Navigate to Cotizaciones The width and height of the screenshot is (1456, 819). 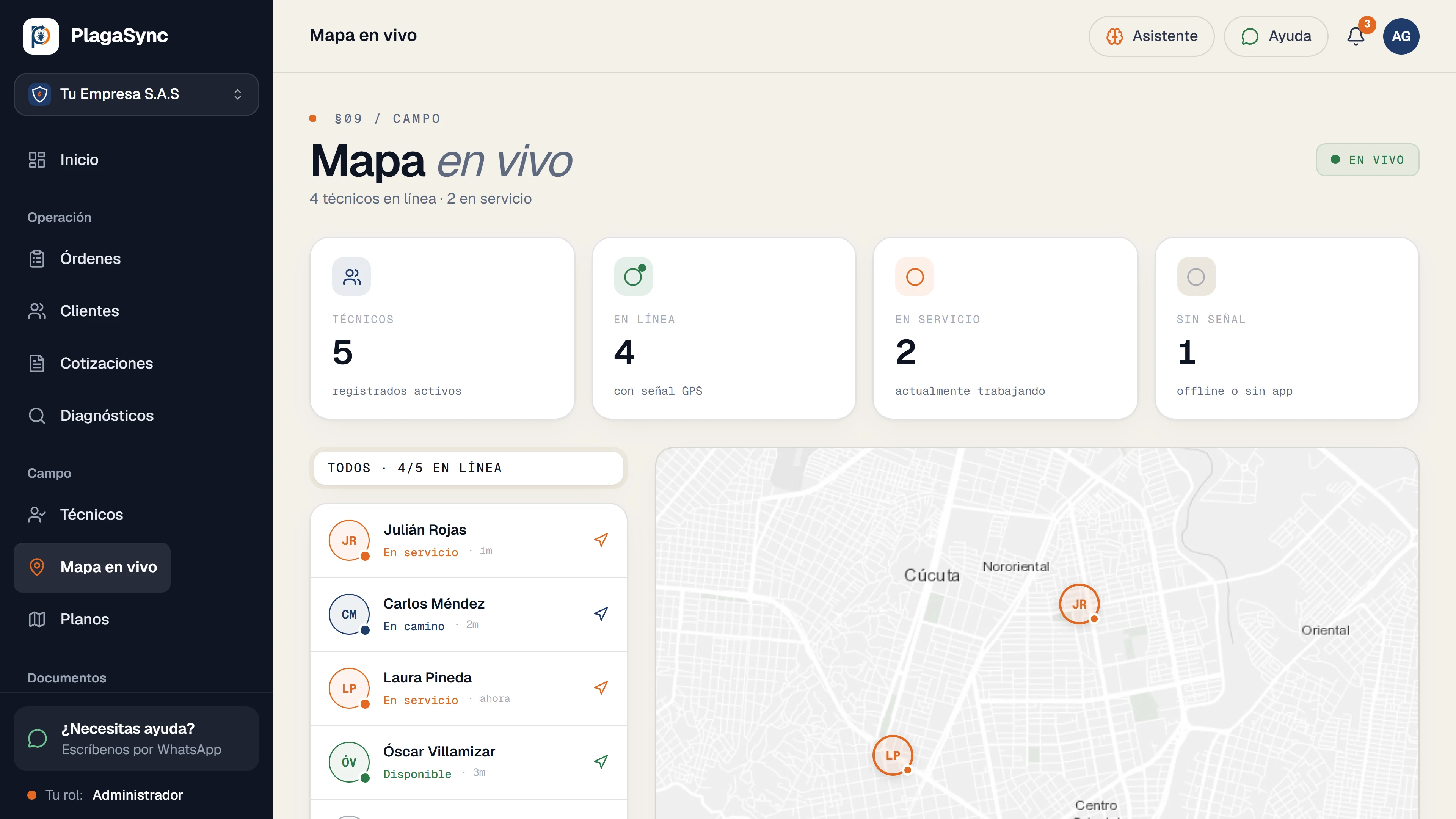(x=91, y=364)
